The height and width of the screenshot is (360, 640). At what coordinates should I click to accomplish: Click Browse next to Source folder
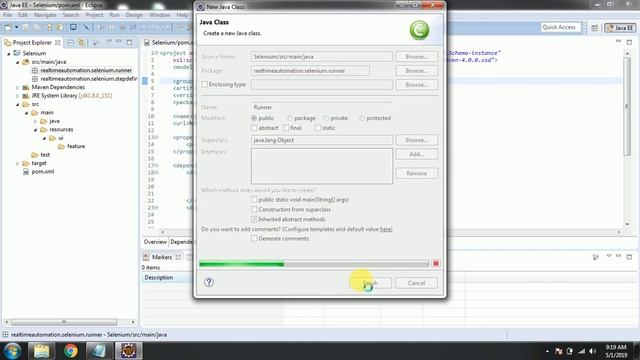tap(416, 57)
